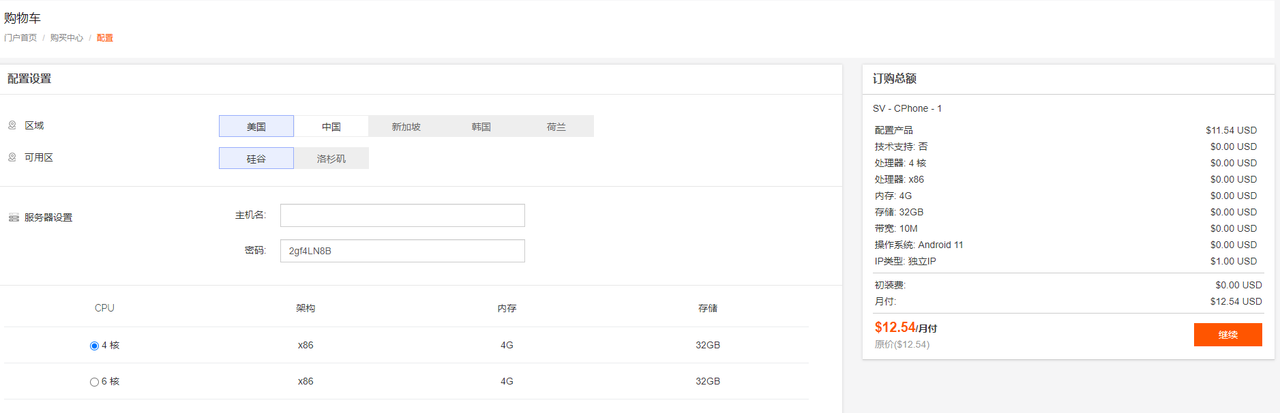
Task: Click the 带宽: 10M summary row
Action: (1065, 228)
